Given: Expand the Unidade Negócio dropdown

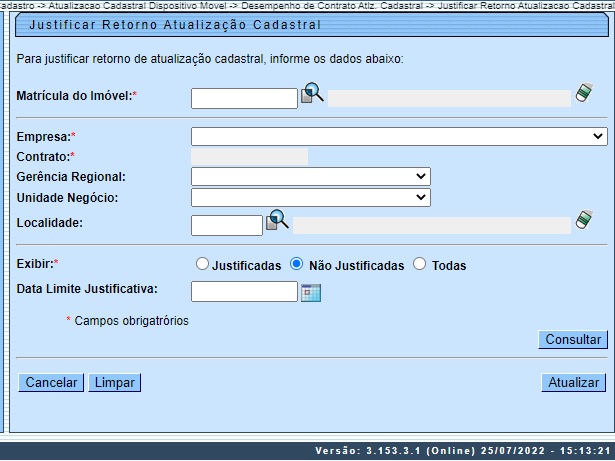Looking at the screenshot, I should tap(311, 198).
